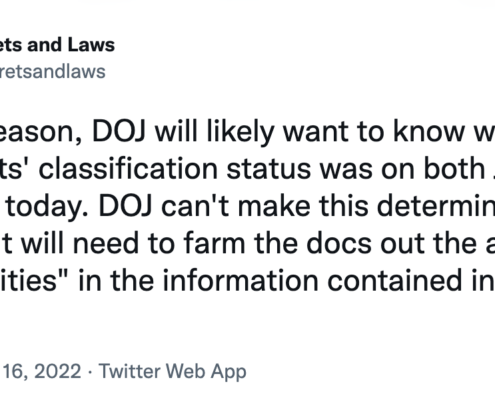Click the word "DOJ" in first tweet line
The height and width of the screenshot is (400, 495).
[x=119, y=131]
